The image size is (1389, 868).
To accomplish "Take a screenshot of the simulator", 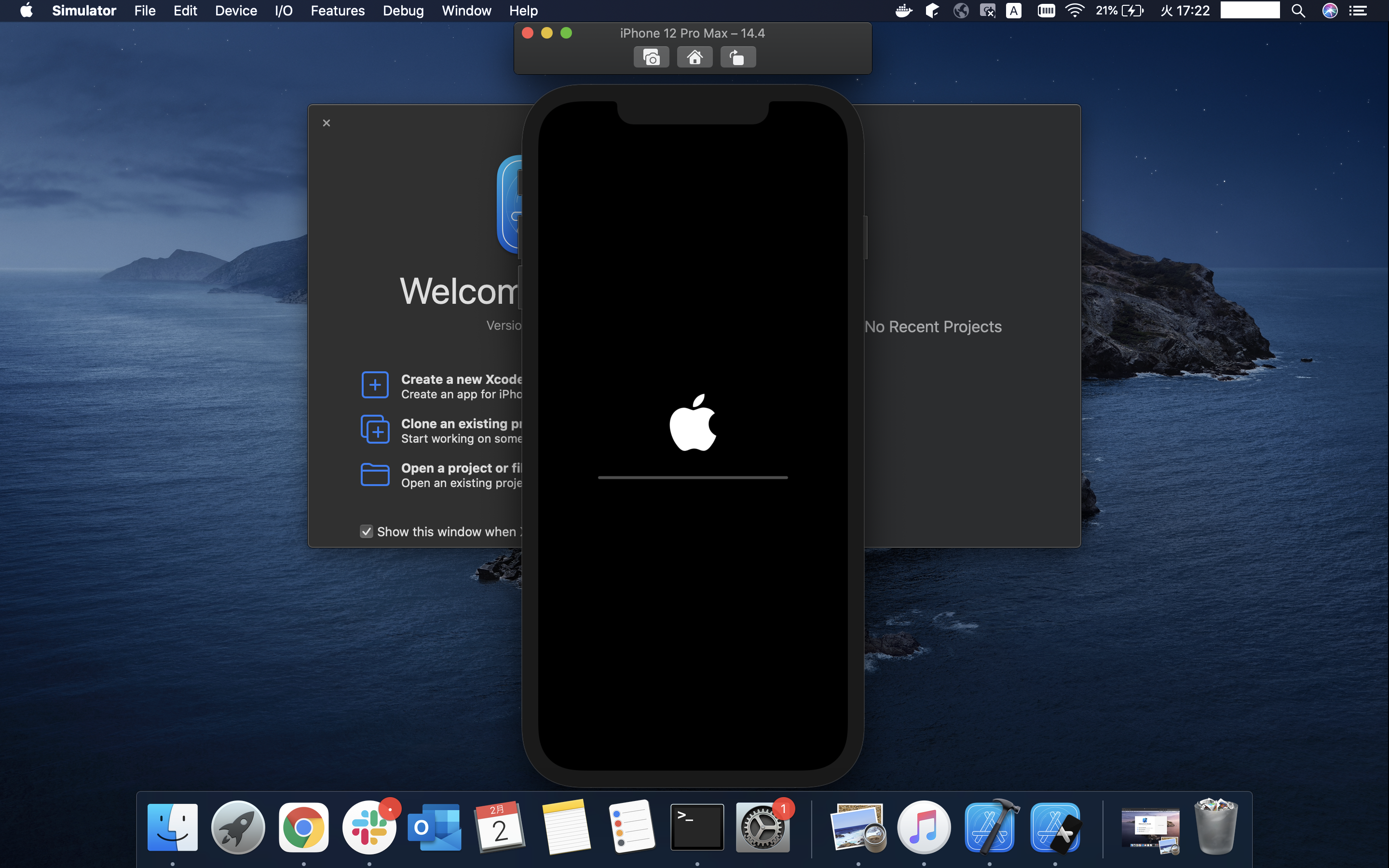I will tap(651, 57).
